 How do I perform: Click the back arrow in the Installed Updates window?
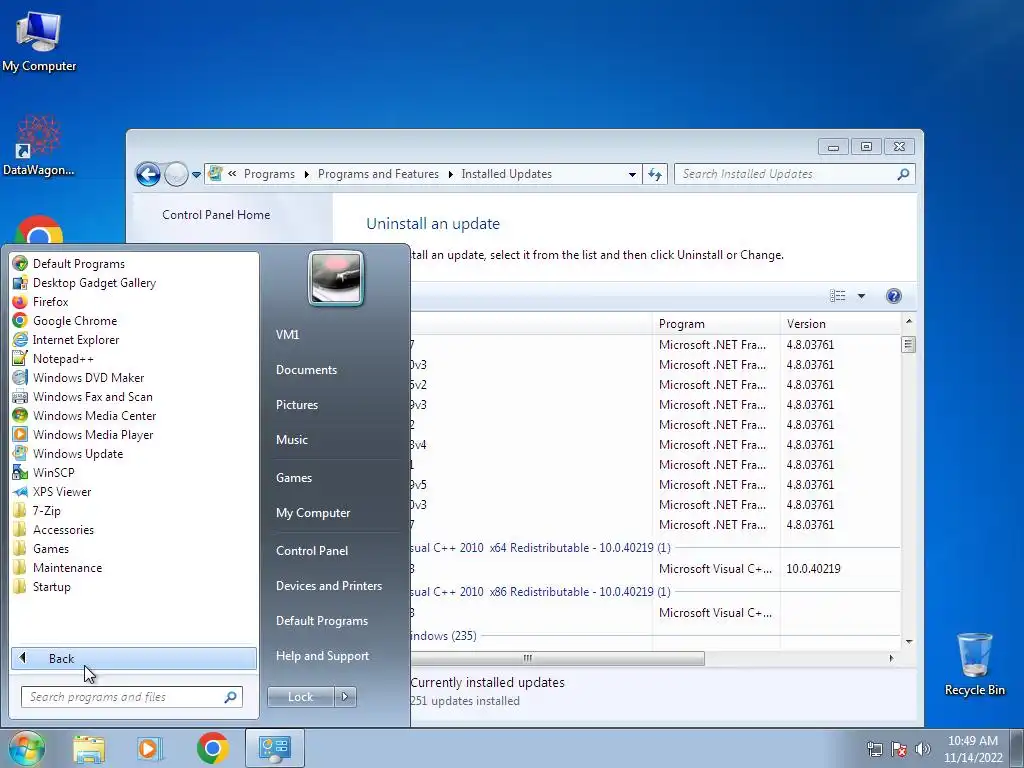148,174
